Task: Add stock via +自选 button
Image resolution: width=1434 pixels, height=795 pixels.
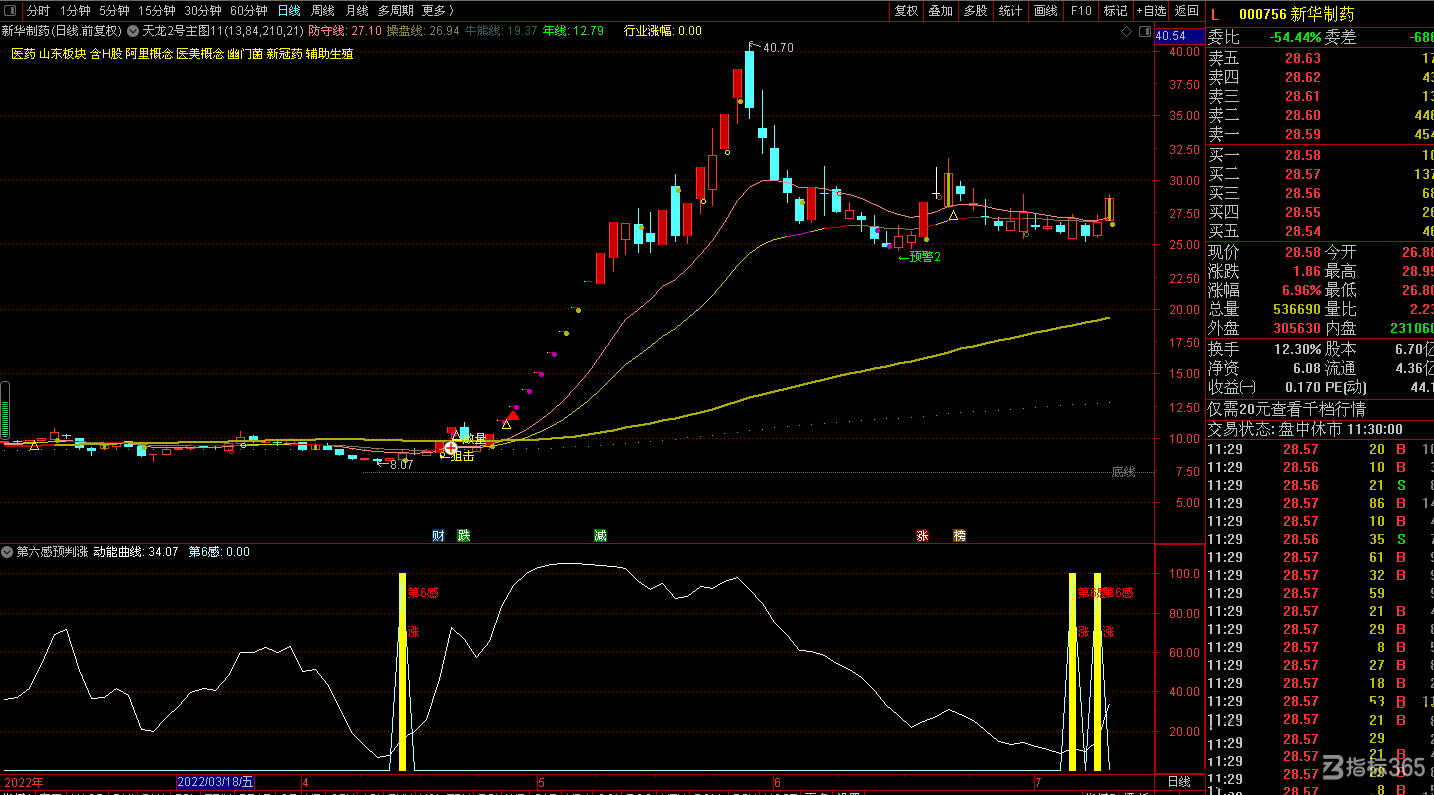Action: tap(1151, 11)
